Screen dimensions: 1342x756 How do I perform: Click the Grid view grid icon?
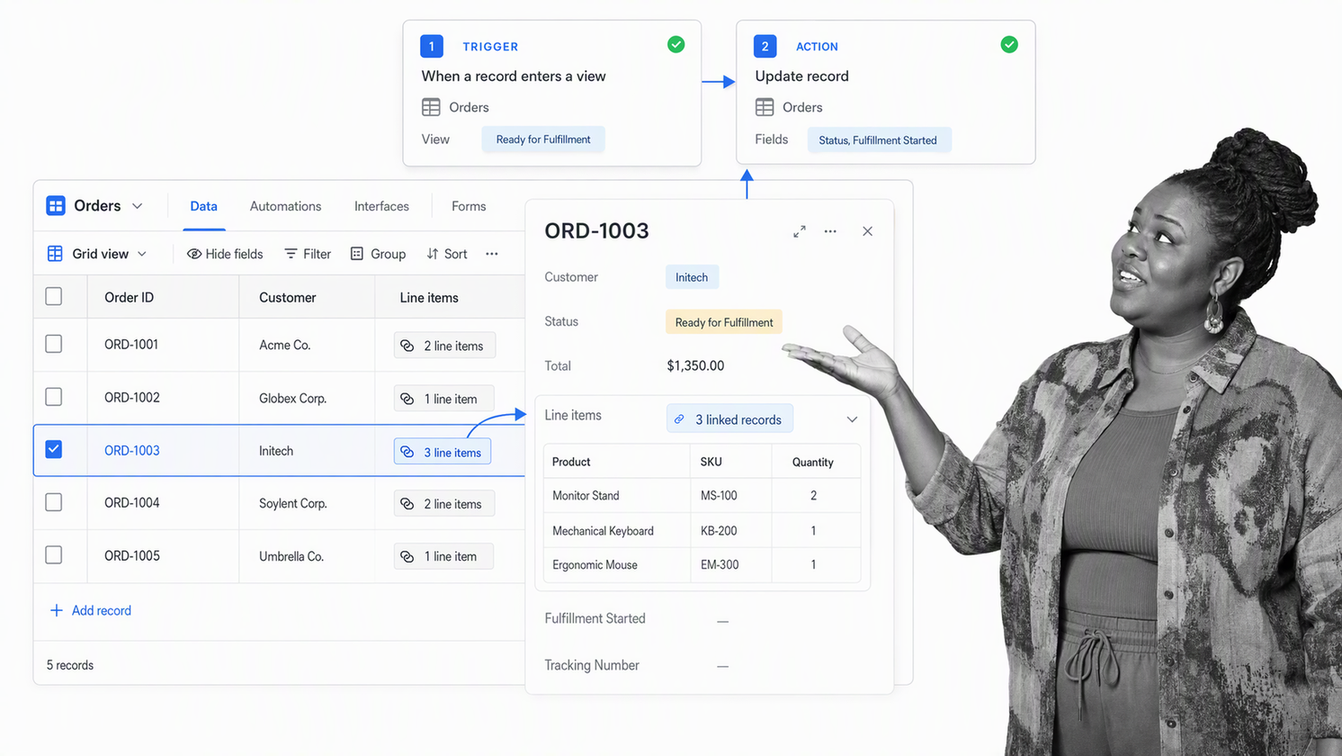[x=55, y=254]
